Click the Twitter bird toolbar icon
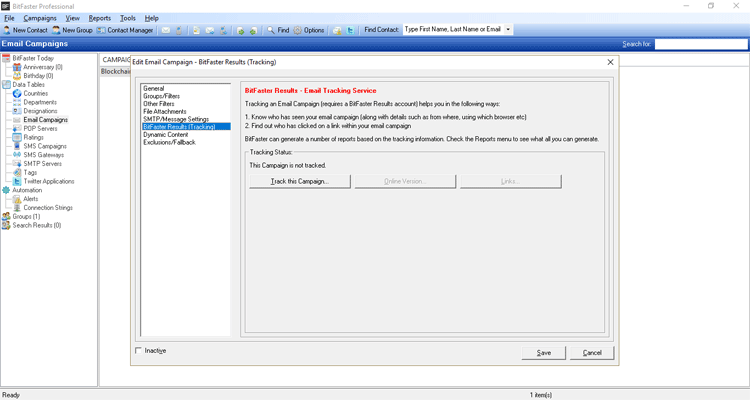Image resolution: width=750 pixels, height=400 pixels. (351, 30)
